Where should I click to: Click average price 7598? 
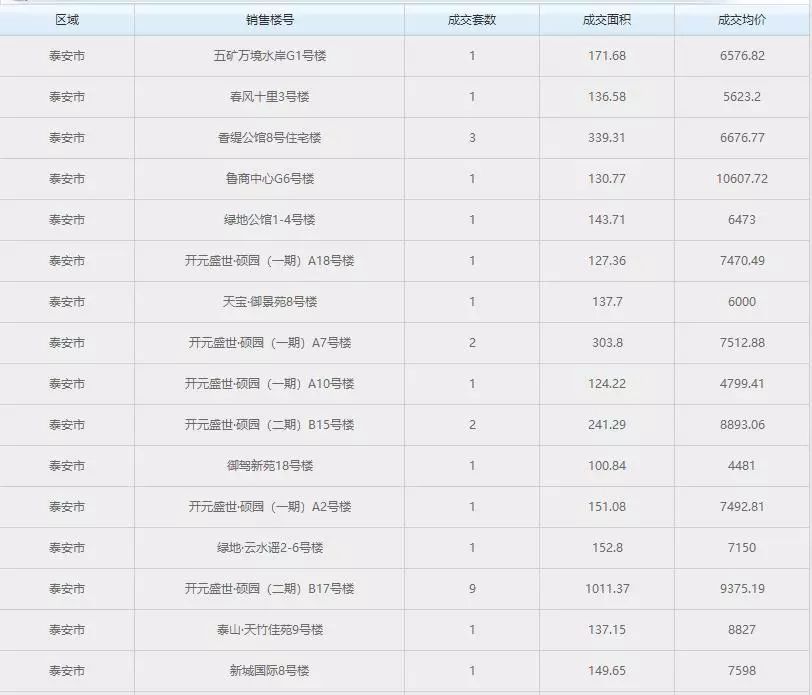(742, 671)
